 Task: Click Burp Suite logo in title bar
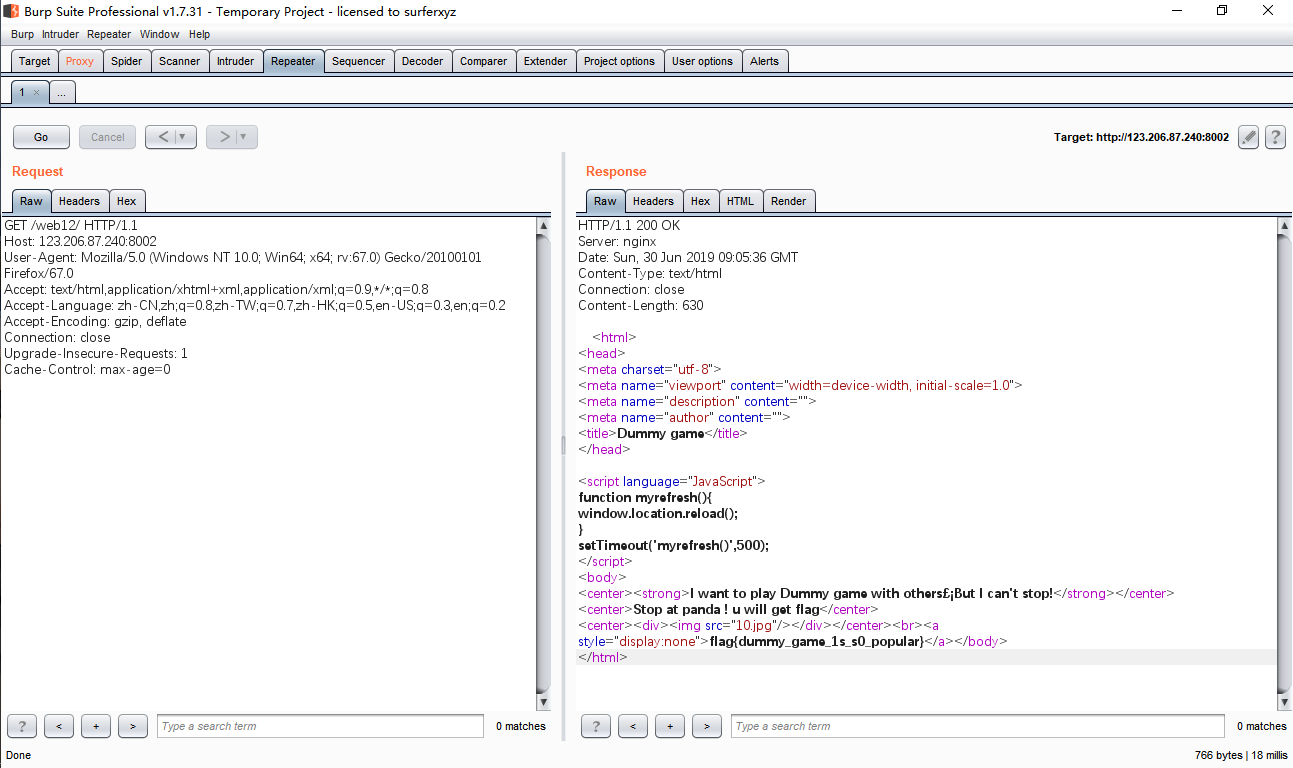[x=12, y=11]
